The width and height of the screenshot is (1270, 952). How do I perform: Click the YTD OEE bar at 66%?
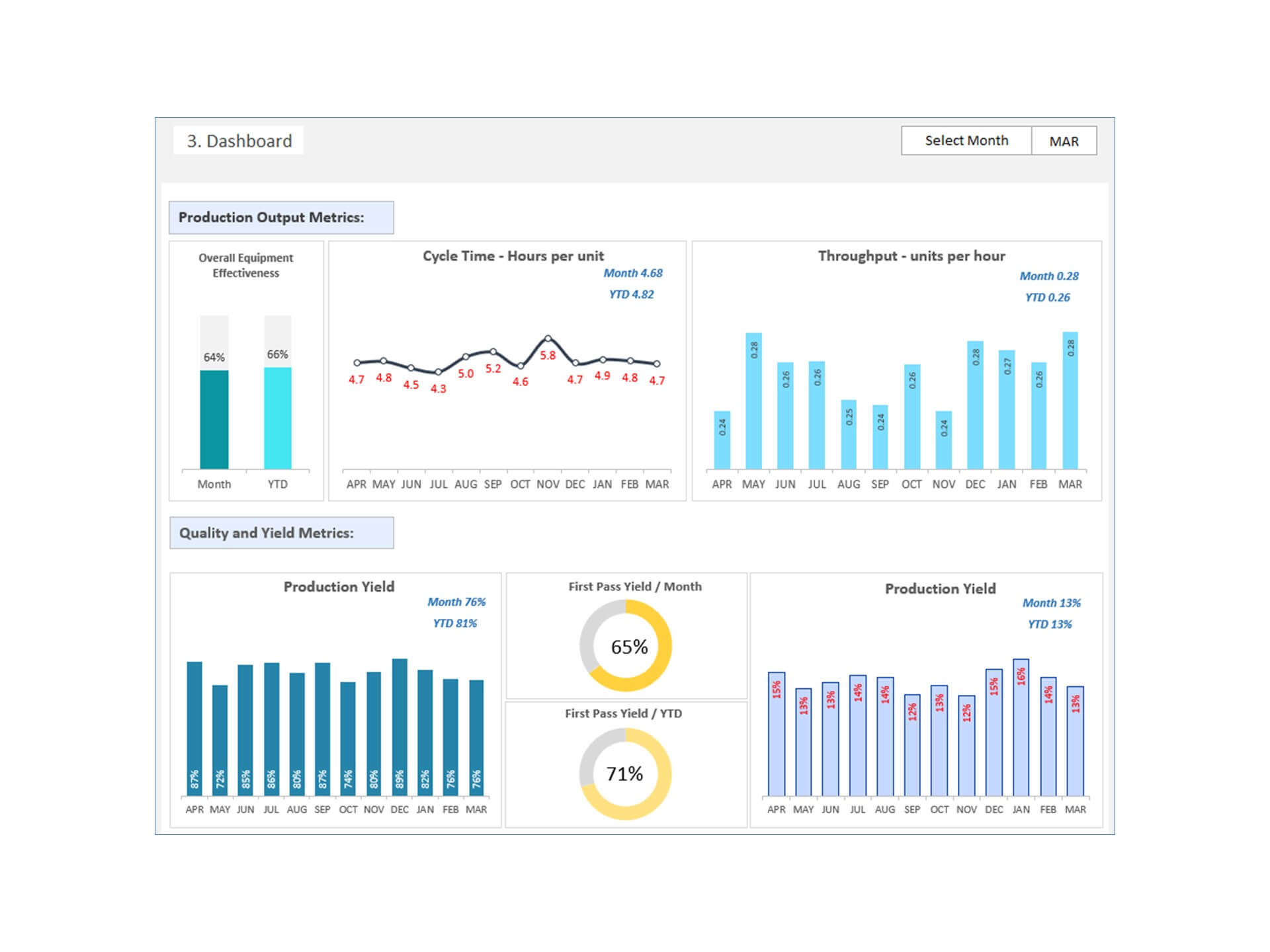tap(278, 418)
